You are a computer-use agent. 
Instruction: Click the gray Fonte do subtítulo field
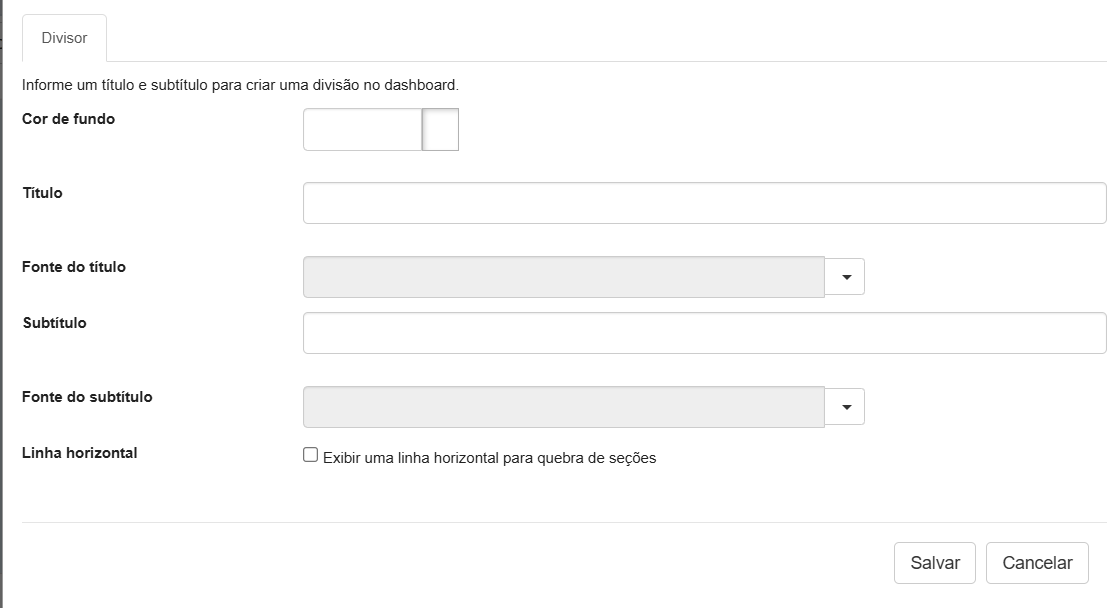(563, 407)
